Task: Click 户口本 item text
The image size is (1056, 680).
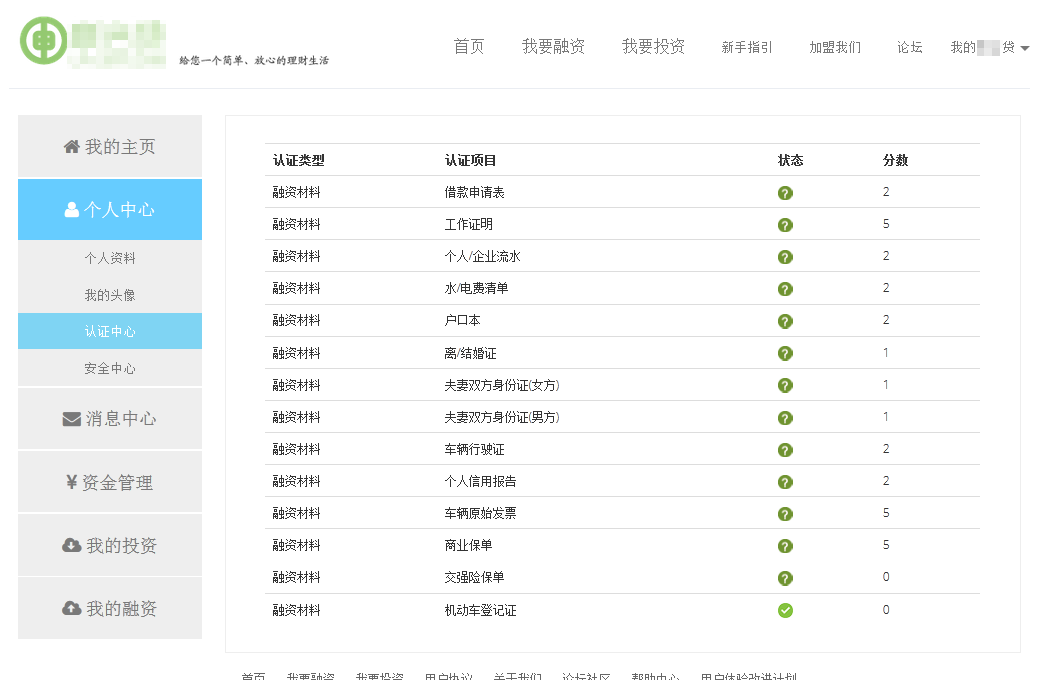Action: [x=462, y=320]
